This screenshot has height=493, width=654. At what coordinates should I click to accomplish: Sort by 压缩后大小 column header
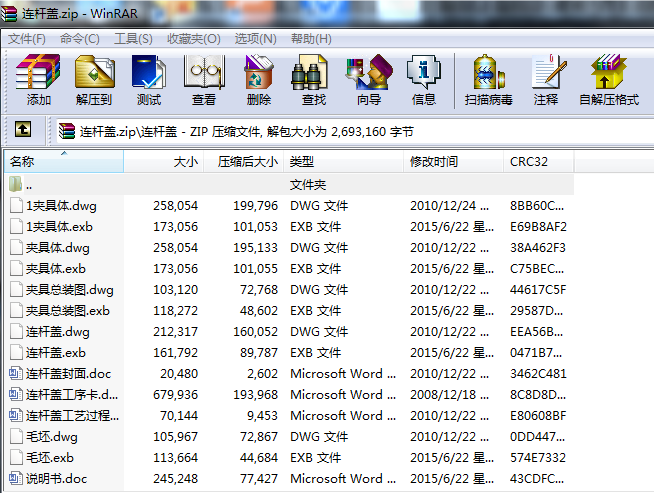(x=244, y=161)
